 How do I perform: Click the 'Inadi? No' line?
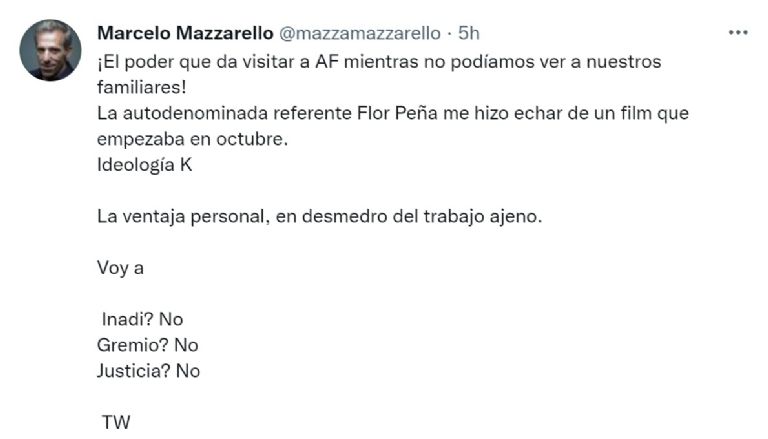pos(143,319)
